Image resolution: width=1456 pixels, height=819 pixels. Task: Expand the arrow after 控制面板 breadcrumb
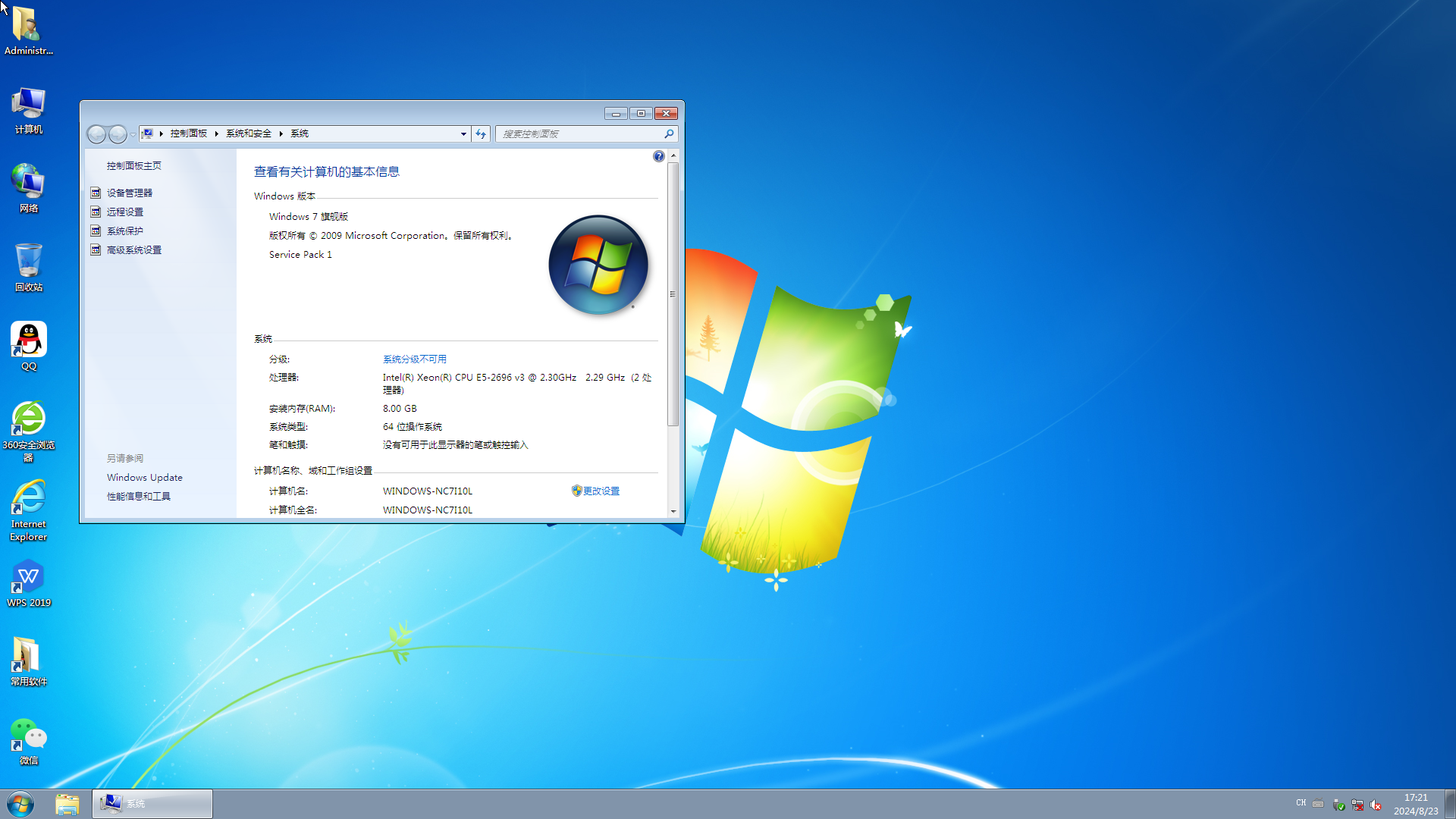(216, 133)
